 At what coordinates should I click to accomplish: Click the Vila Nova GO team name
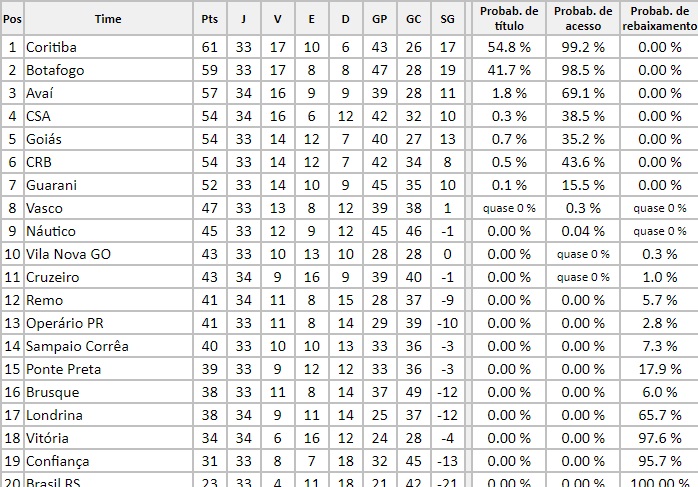(x=68, y=254)
